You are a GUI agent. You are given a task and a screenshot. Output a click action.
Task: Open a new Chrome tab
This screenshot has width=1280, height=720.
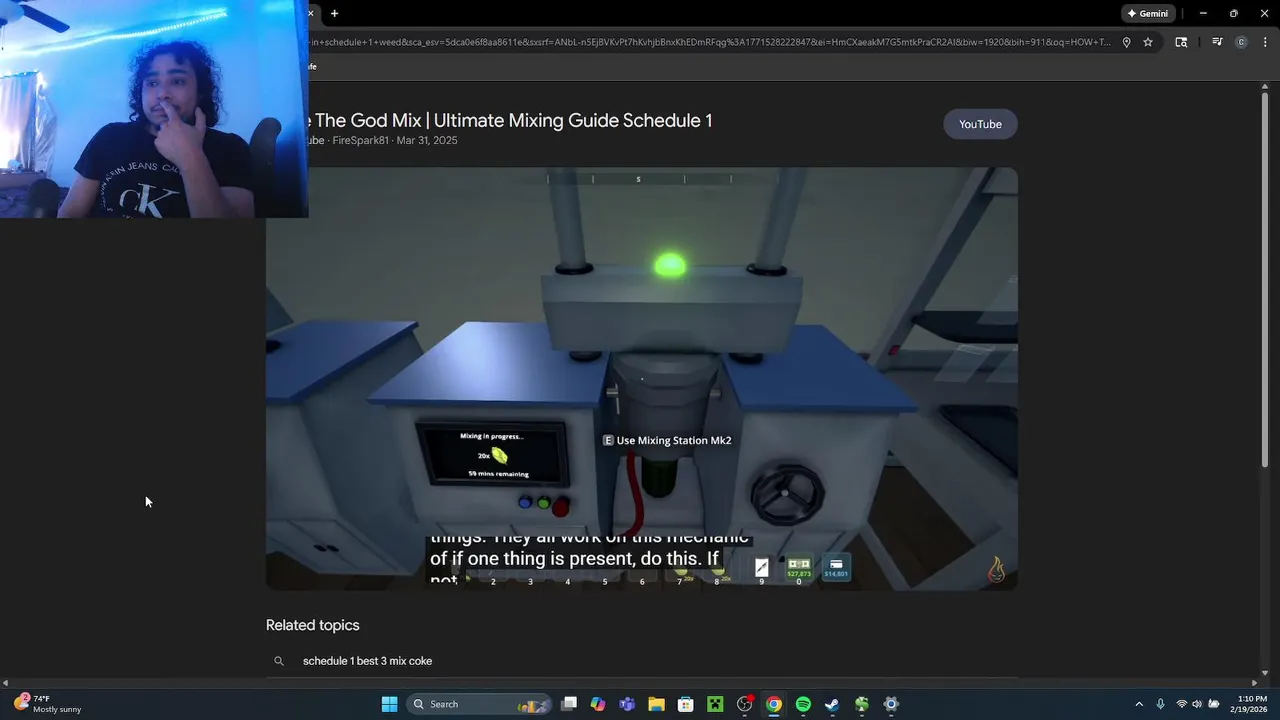pos(334,13)
